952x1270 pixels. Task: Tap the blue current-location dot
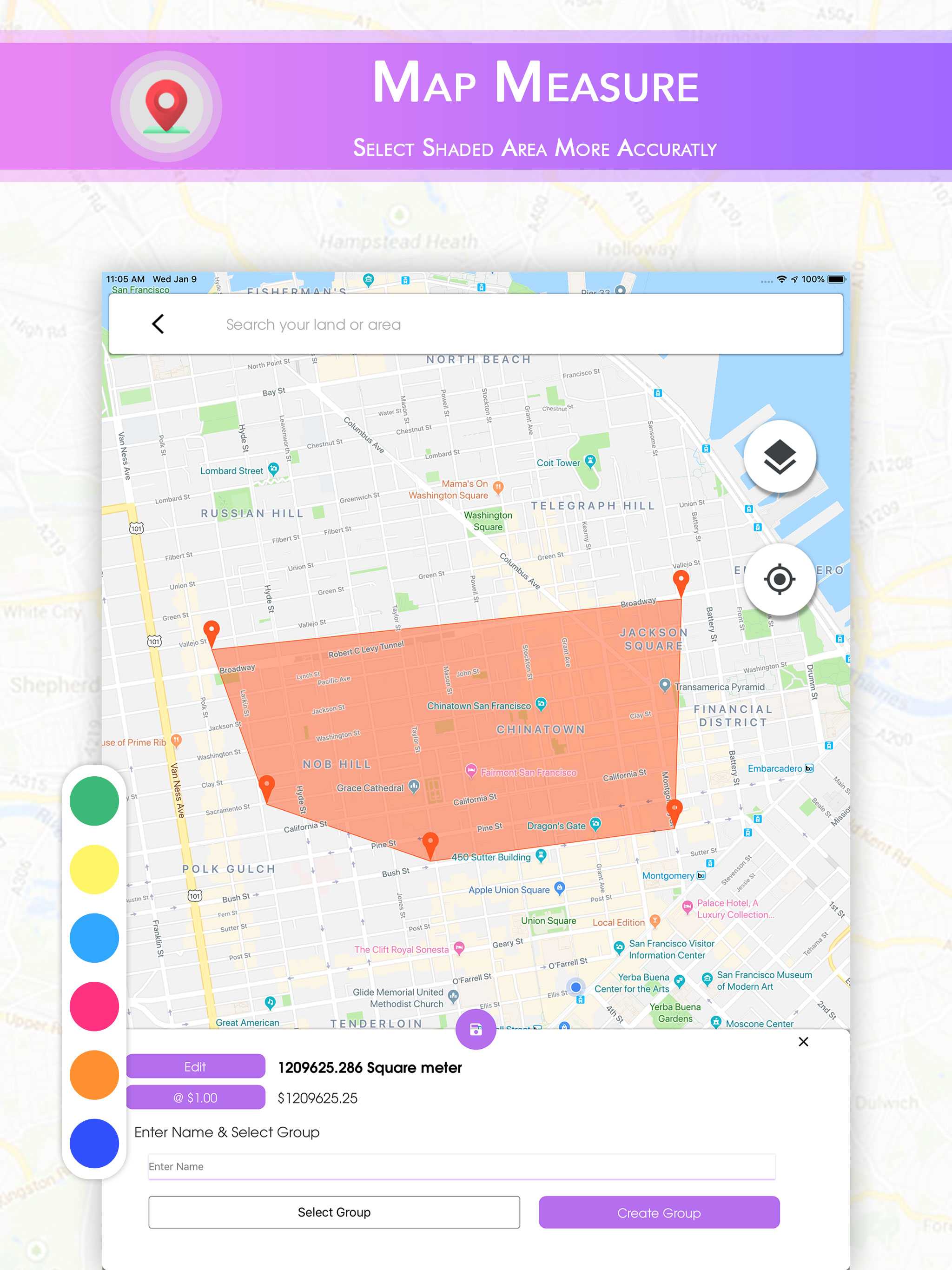(x=576, y=987)
